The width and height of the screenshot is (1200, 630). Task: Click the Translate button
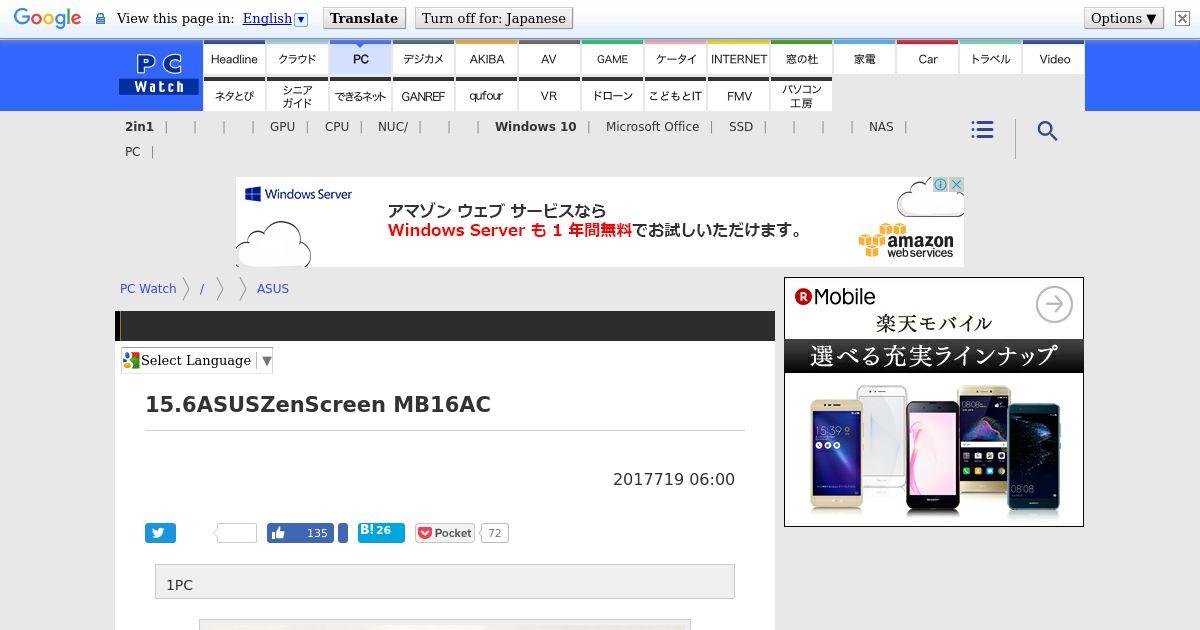click(x=364, y=18)
